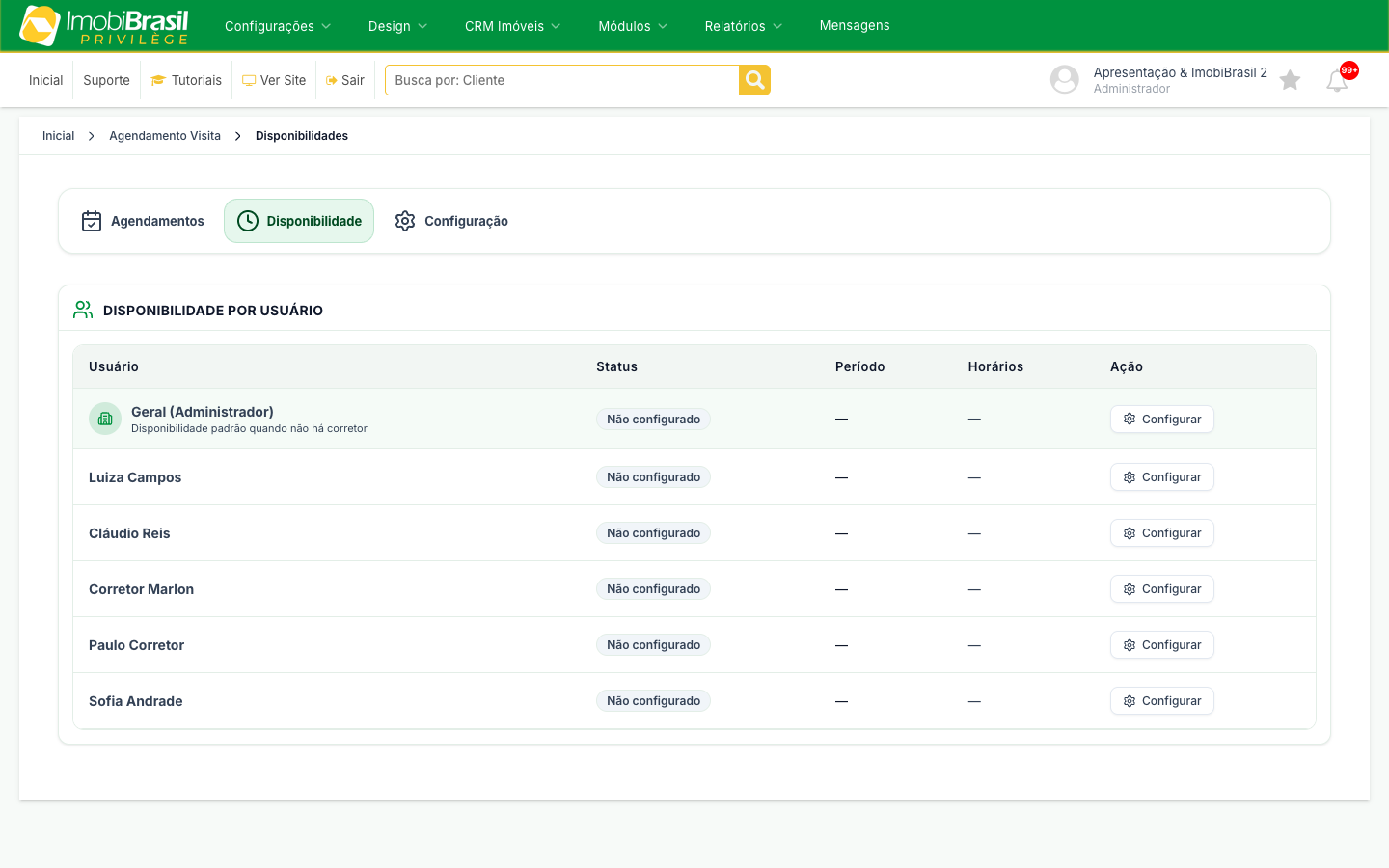
Task: Expand the Módulos menu
Action: pos(633,26)
